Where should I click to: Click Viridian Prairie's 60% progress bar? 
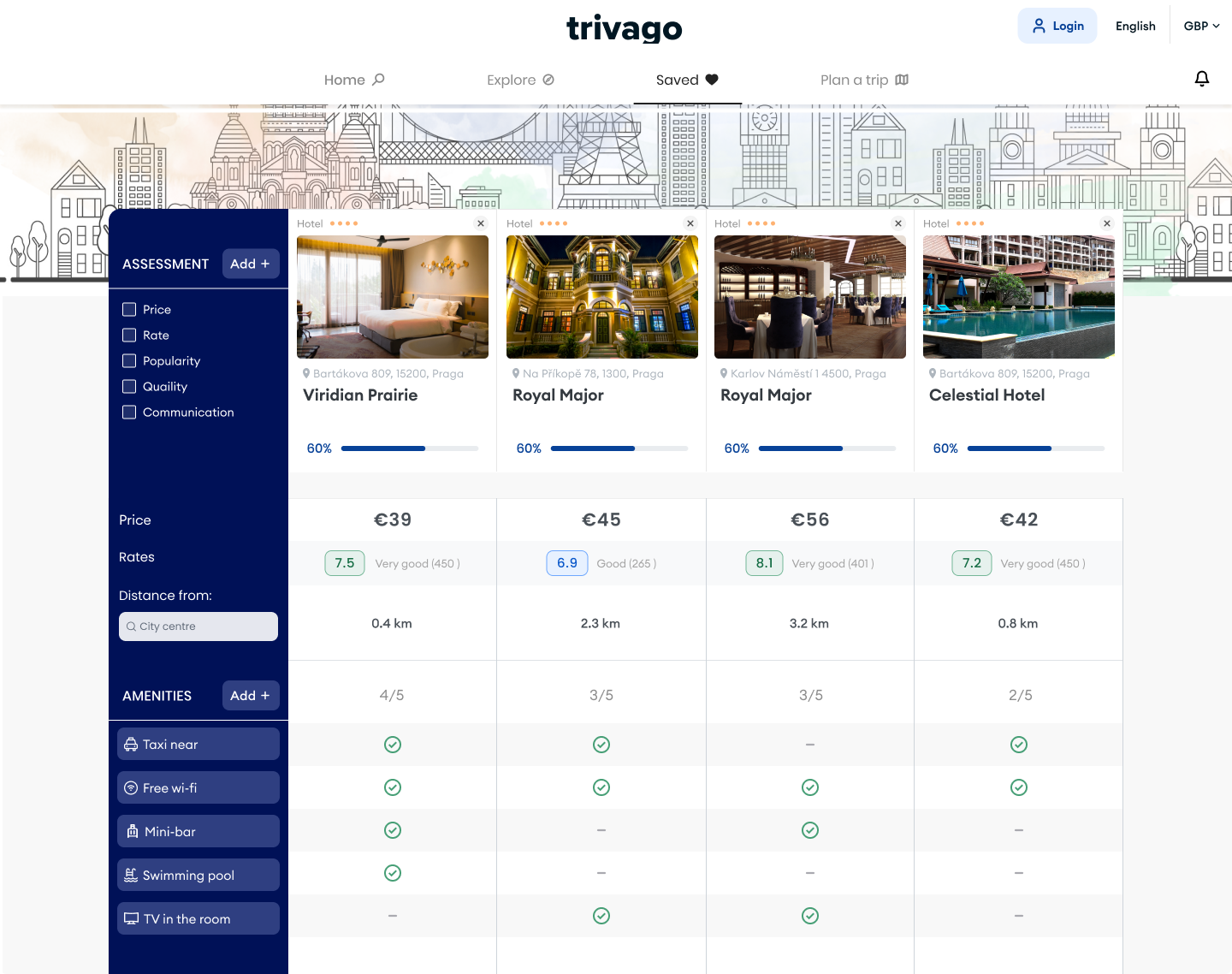(x=409, y=448)
